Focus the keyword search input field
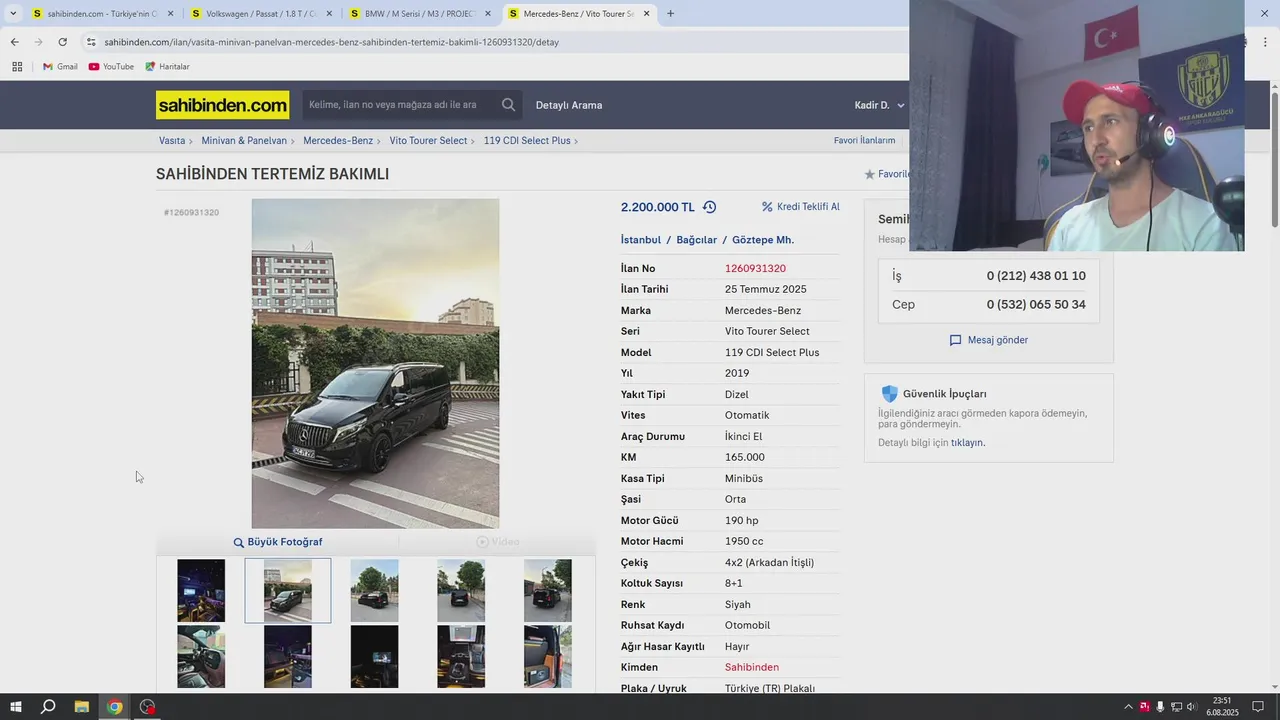Screen dimensions: 1280x720 (x=398, y=105)
